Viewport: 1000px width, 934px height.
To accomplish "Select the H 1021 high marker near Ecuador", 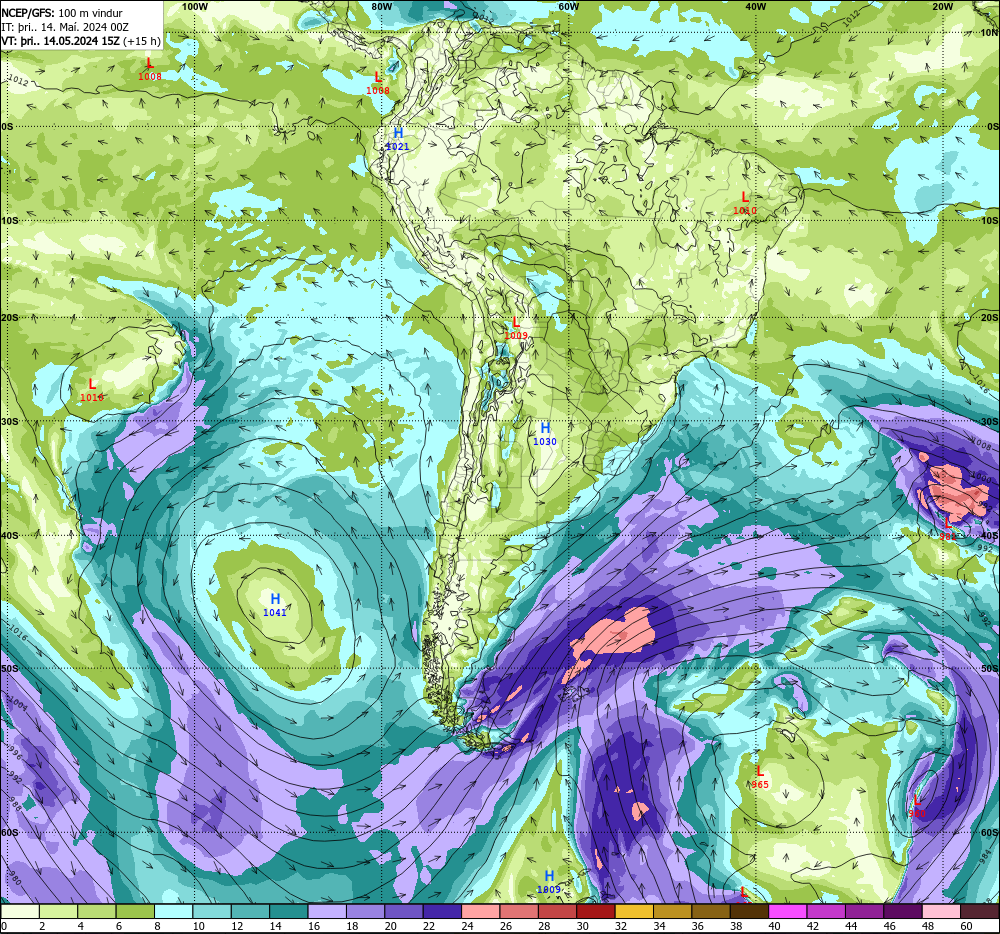I will click(x=398, y=138).
